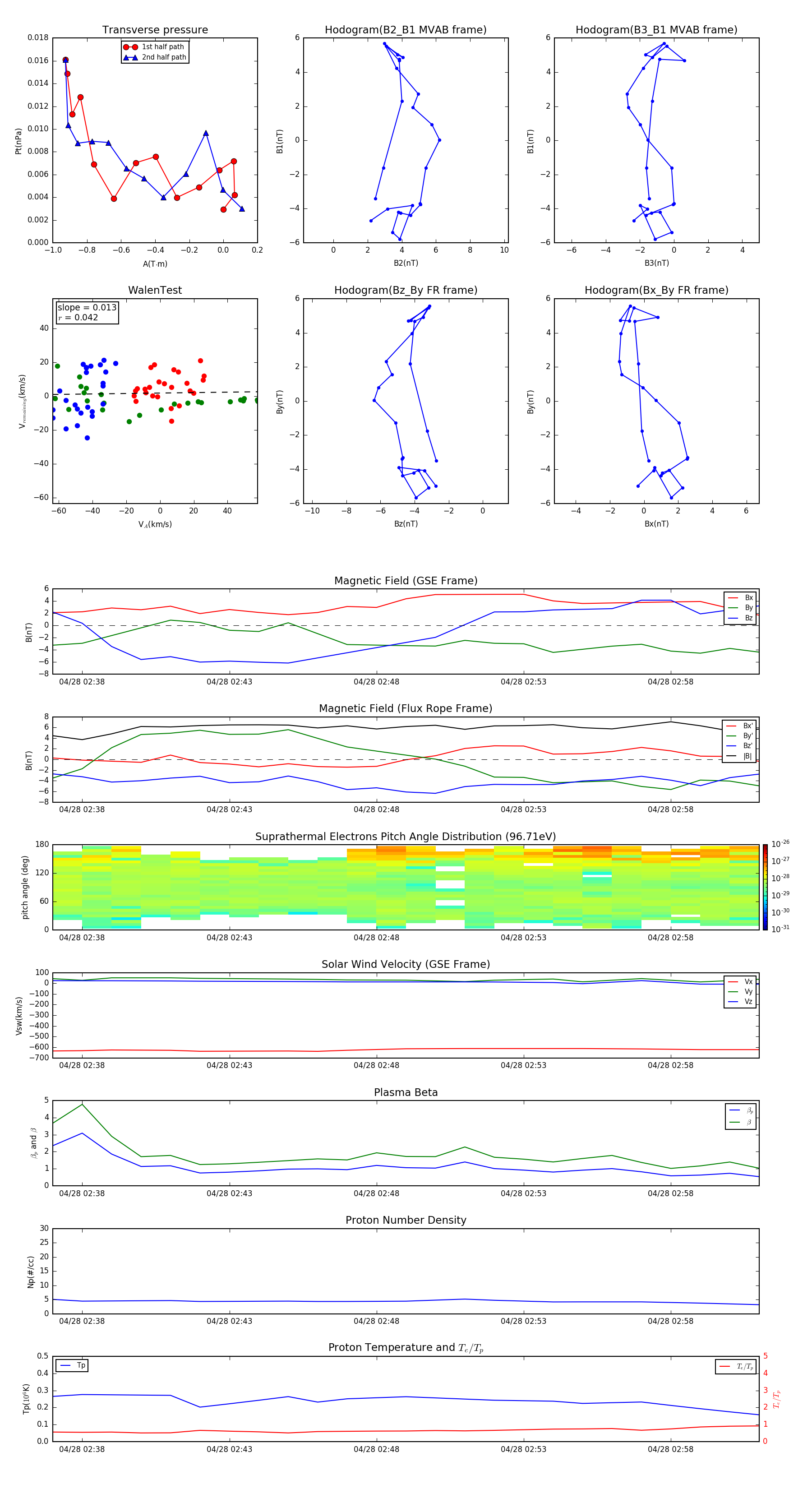Click the red 'Te/Tp' right axis label

(776, 1399)
